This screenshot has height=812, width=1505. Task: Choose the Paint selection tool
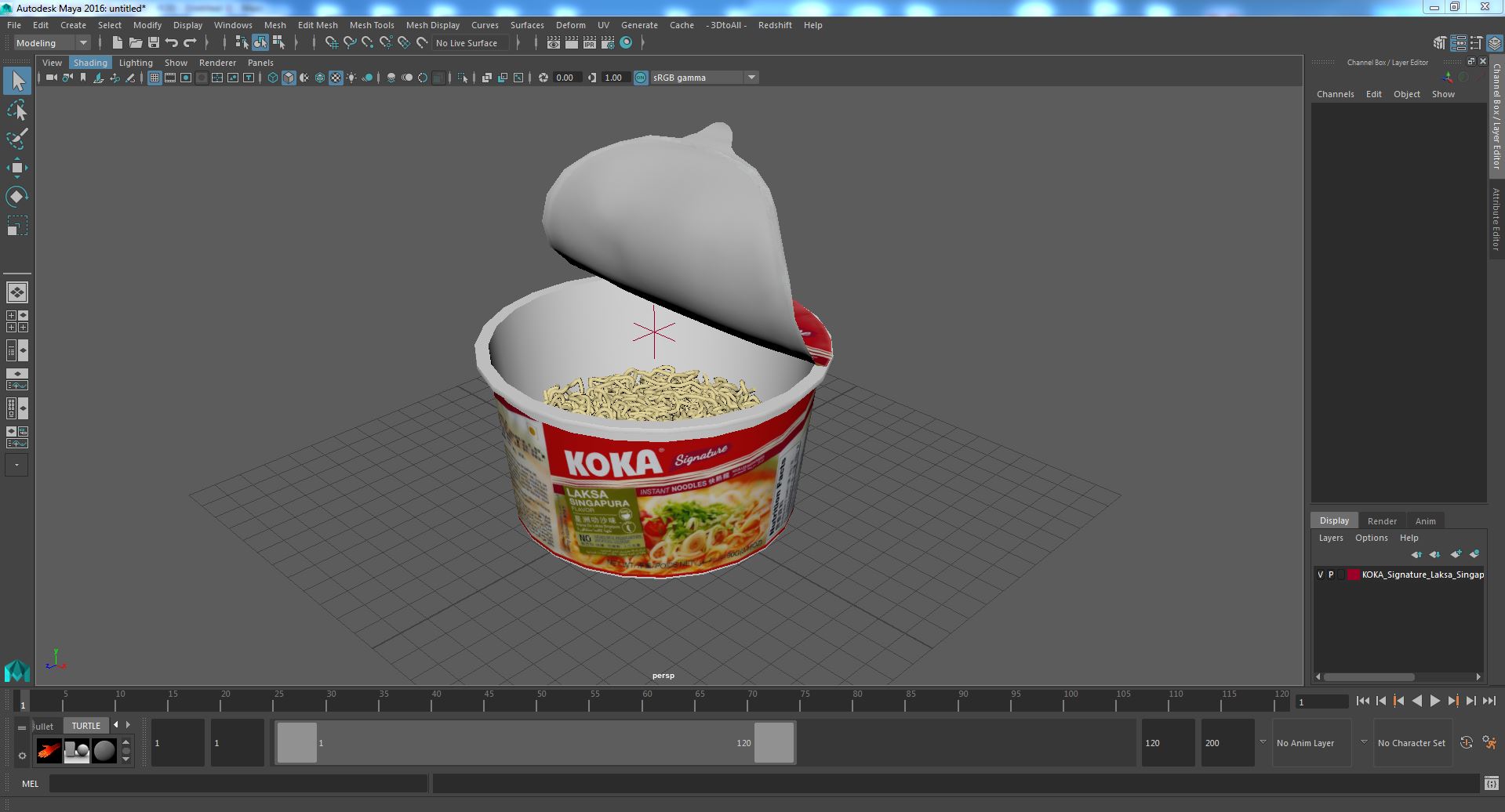pos(17,139)
